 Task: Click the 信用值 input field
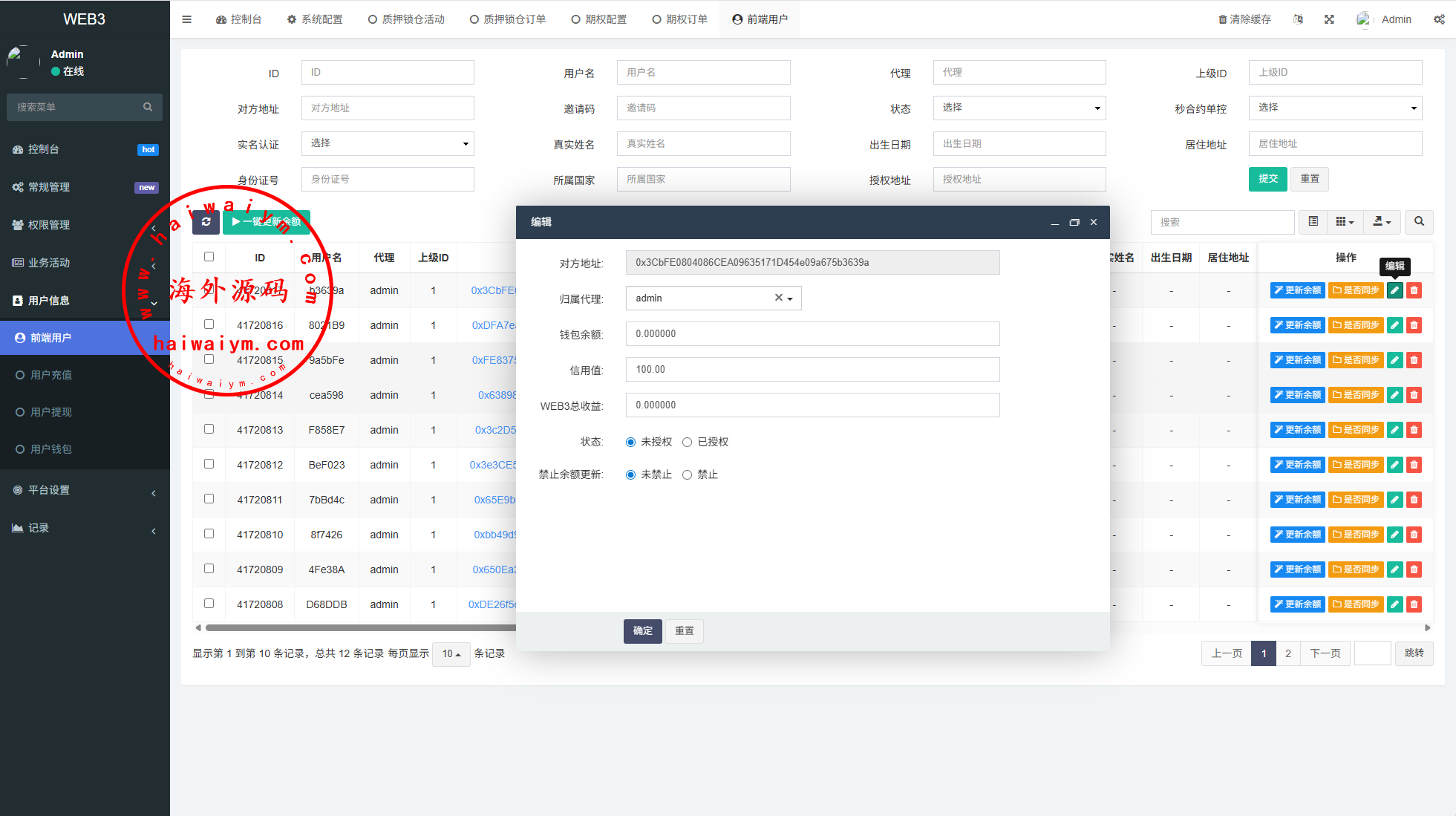pyautogui.click(x=812, y=370)
